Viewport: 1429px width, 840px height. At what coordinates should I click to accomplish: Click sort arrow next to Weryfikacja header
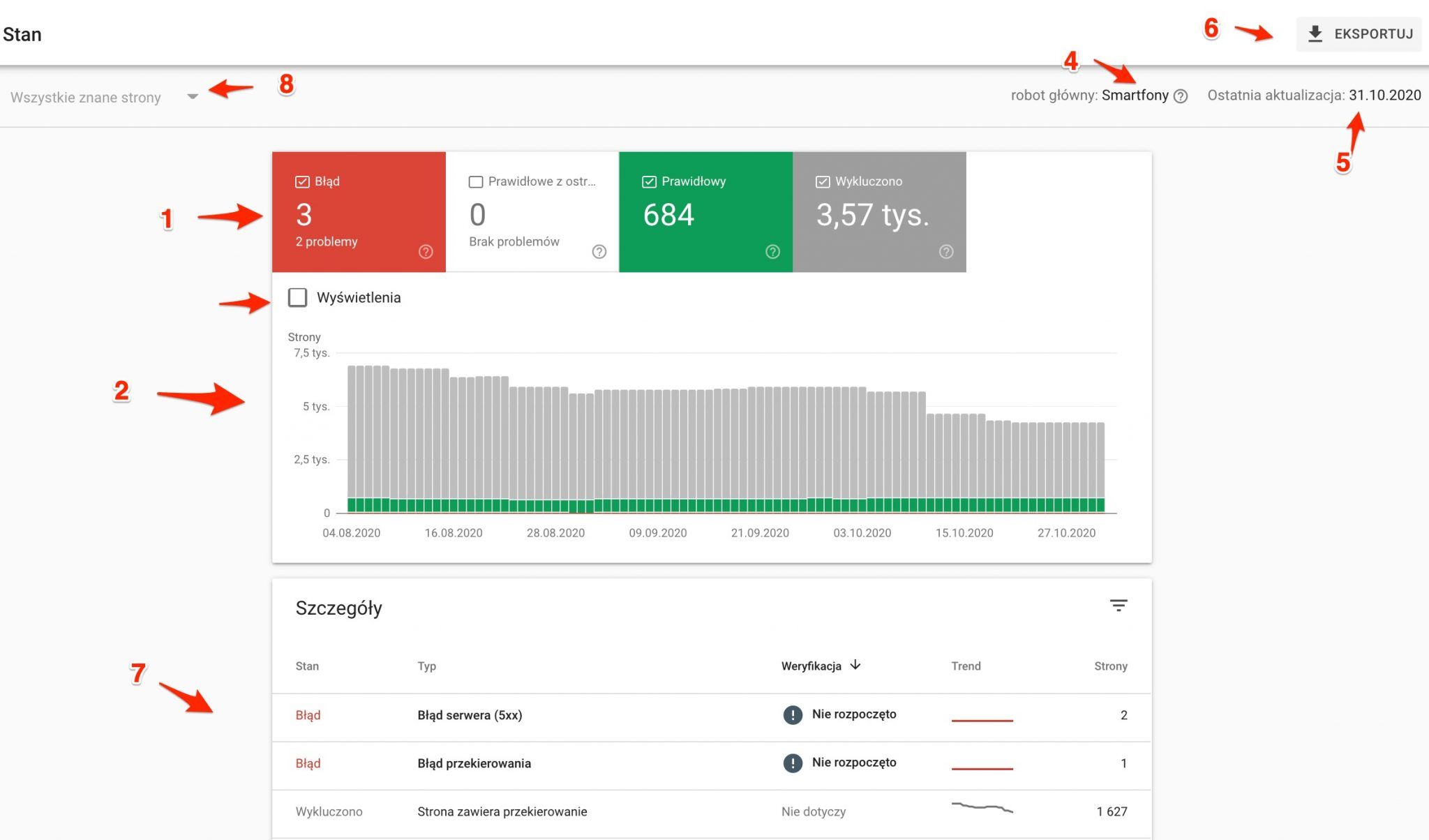[x=855, y=665]
